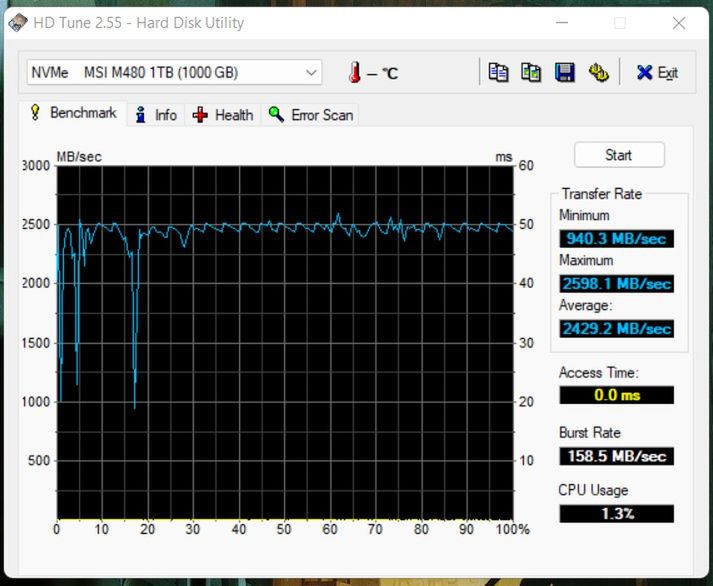This screenshot has height=586, width=713.
Task: Click the save screenshot floppy disk icon
Action: (x=564, y=73)
